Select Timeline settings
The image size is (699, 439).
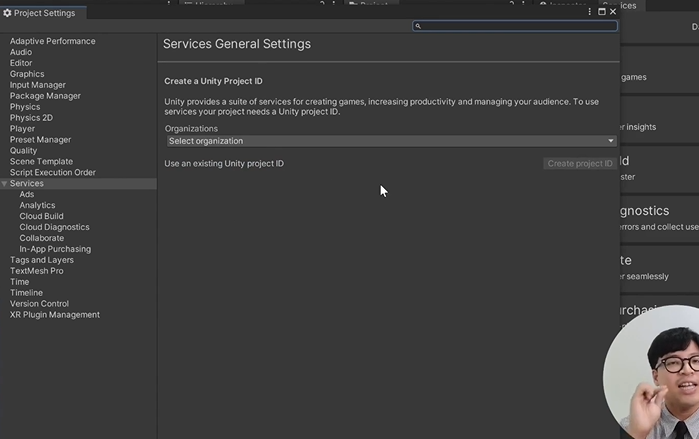coord(26,293)
